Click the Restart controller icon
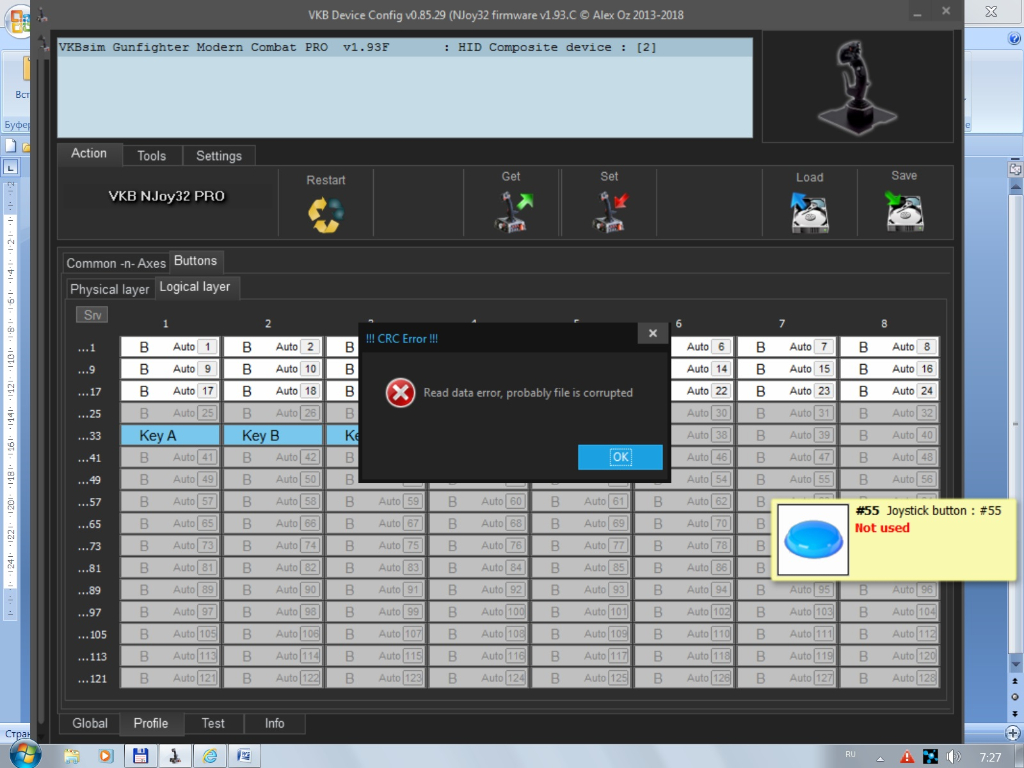 [325, 213]
